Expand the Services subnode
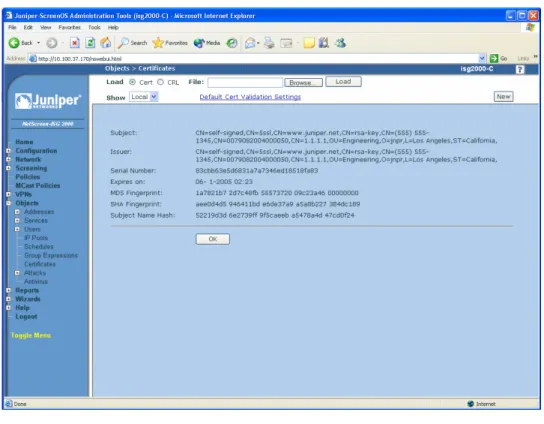Image resolution: width=544 pixels, height=424 pixels. tap(17, 220)
